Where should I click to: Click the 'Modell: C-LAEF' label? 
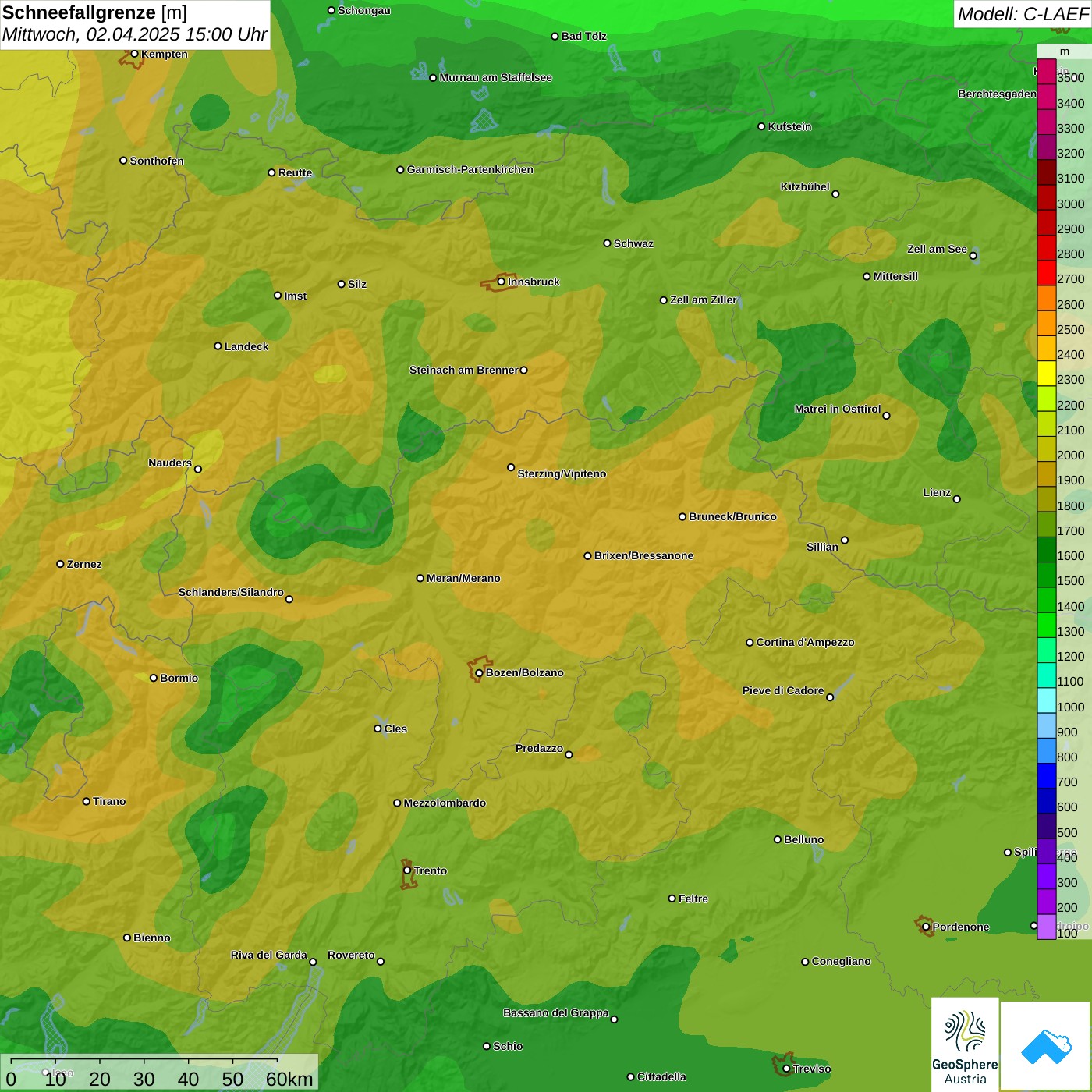coord(1022,14)
